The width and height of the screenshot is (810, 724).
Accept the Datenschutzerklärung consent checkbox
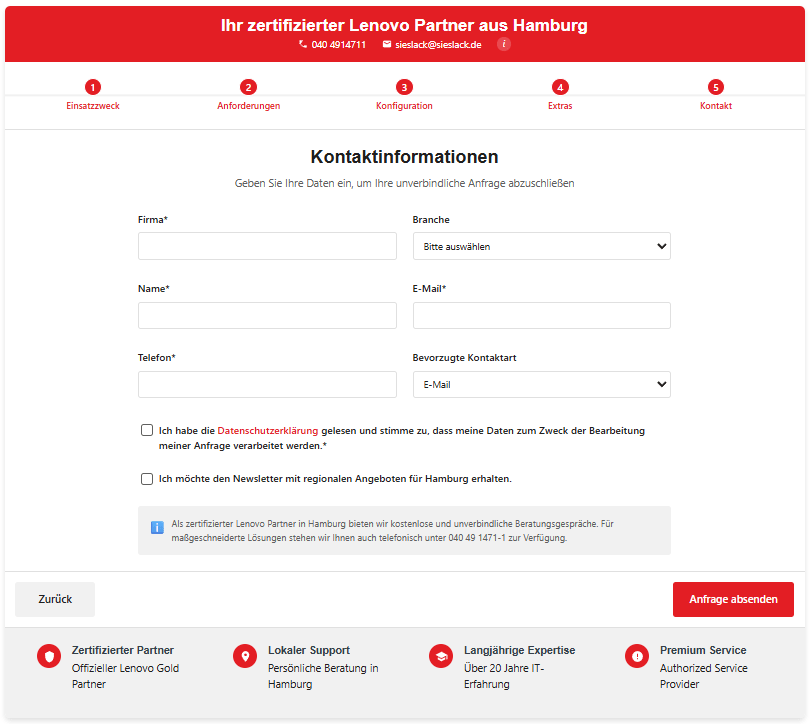147,430
